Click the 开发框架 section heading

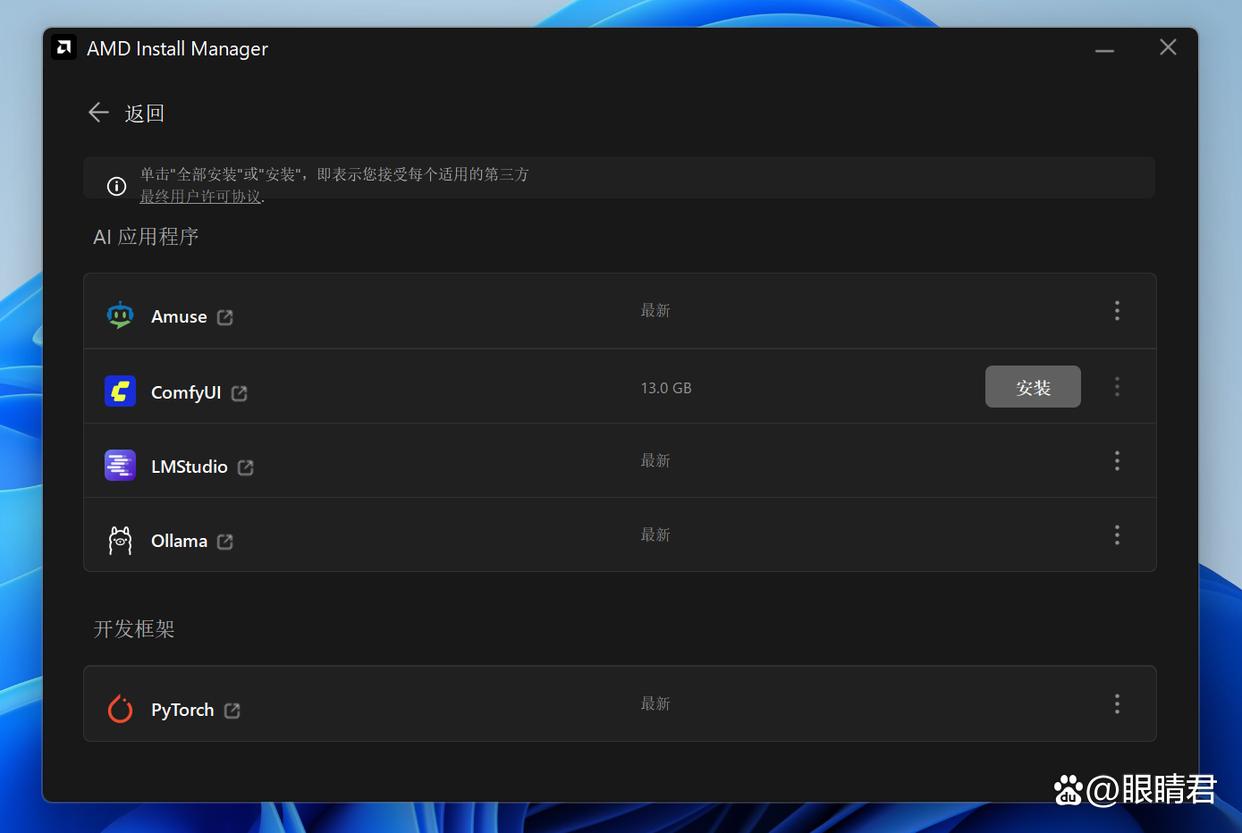[x=134, y=628]
